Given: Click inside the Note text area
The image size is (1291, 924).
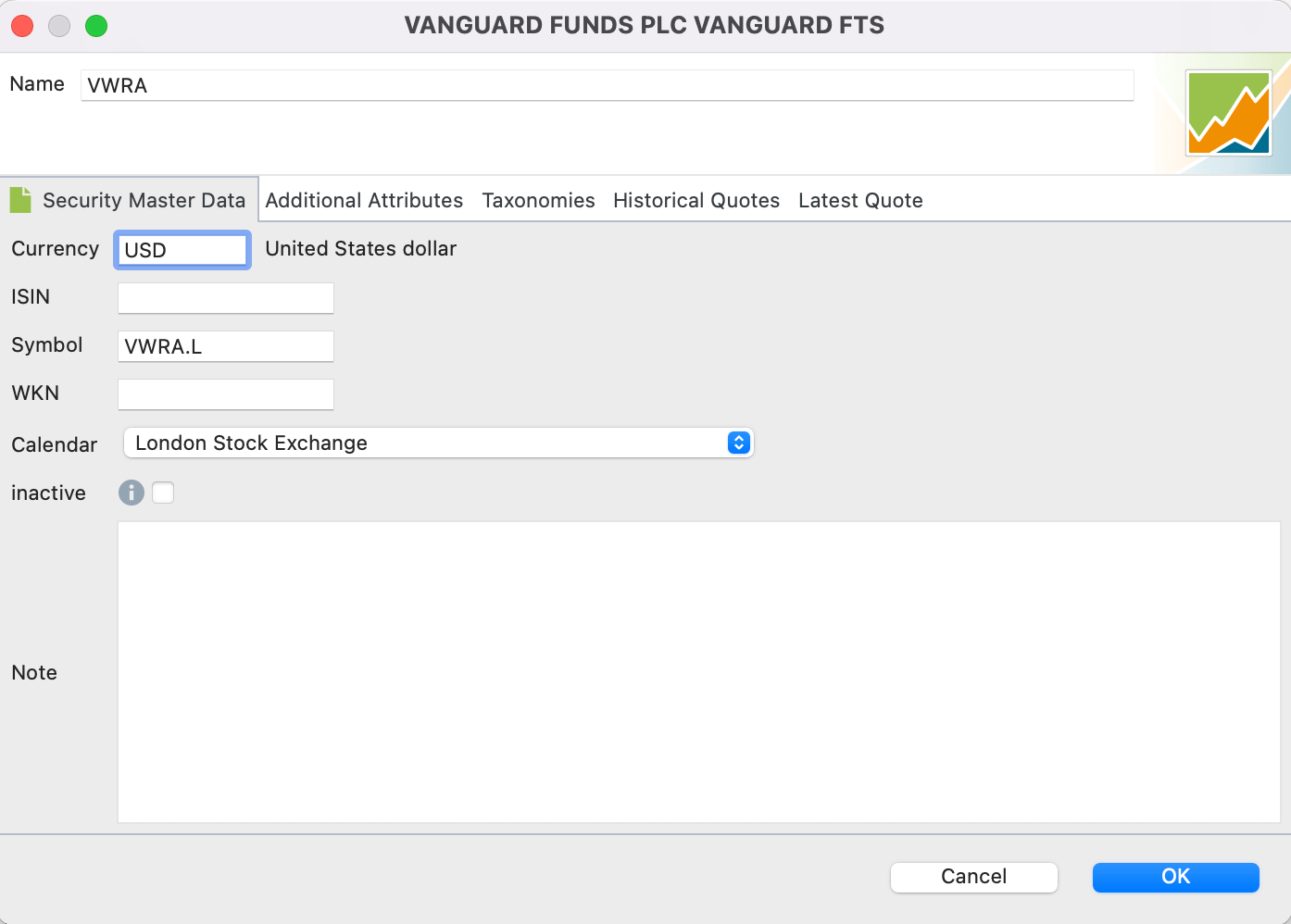Looking at the screenshot, I should 699,672.
